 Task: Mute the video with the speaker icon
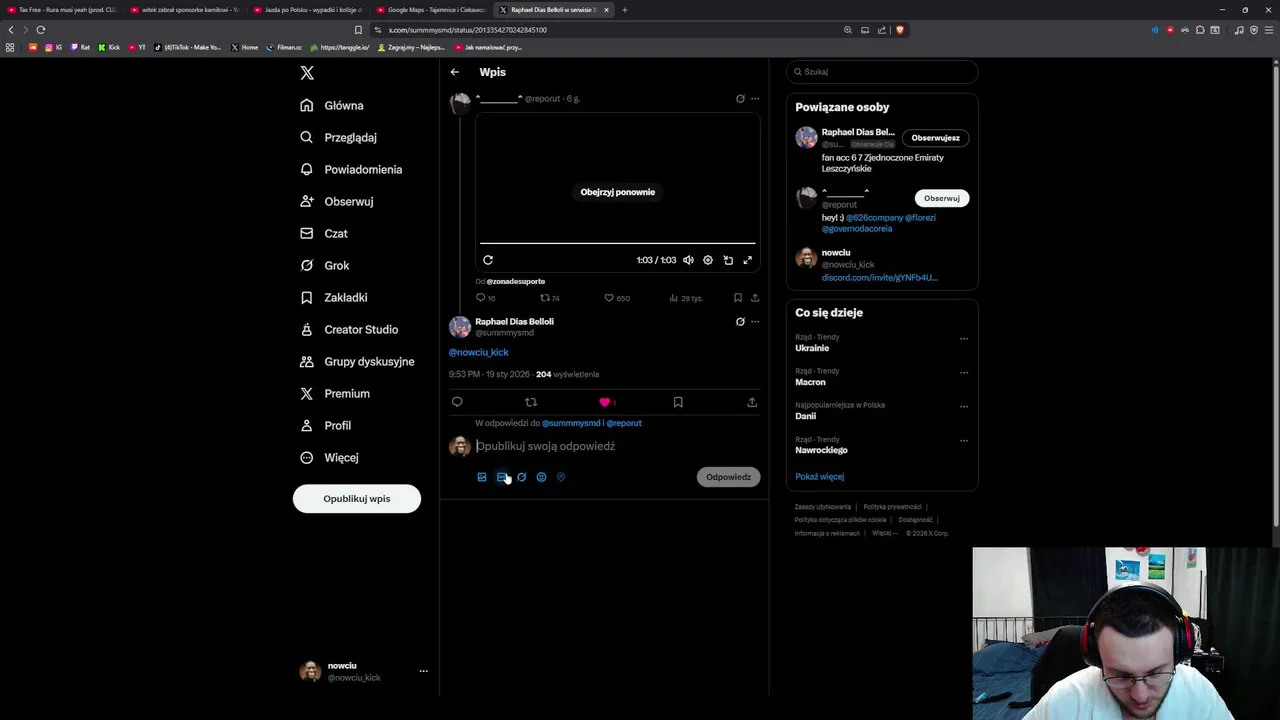tap(688, 260)
